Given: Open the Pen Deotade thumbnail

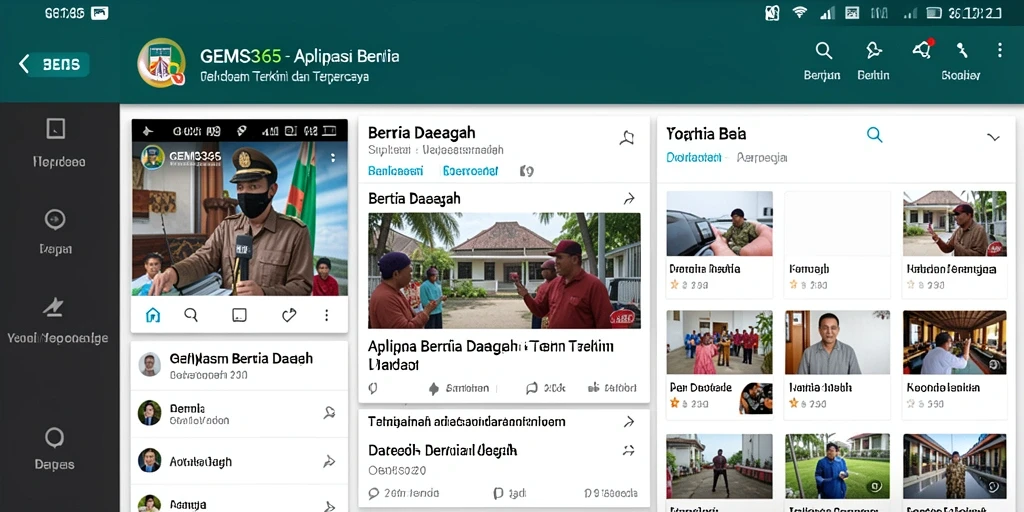Looking at the screenshot, I should click(720, 342).
